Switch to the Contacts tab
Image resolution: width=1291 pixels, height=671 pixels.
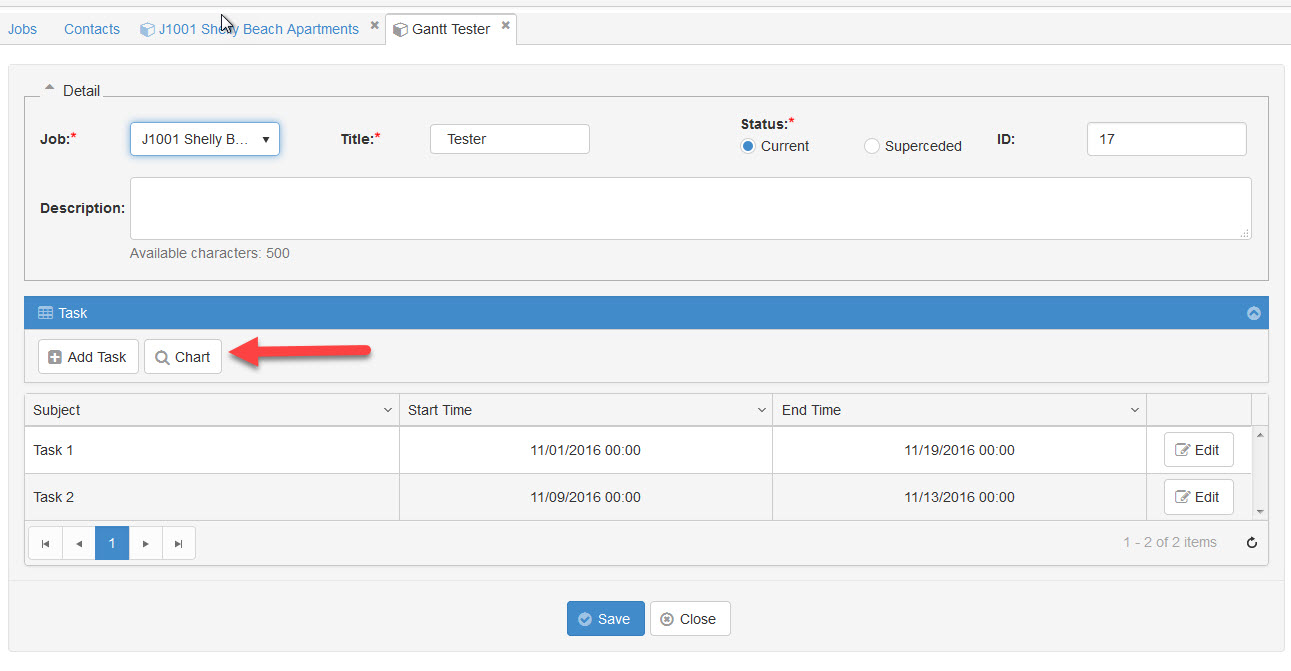pos(92,29)
